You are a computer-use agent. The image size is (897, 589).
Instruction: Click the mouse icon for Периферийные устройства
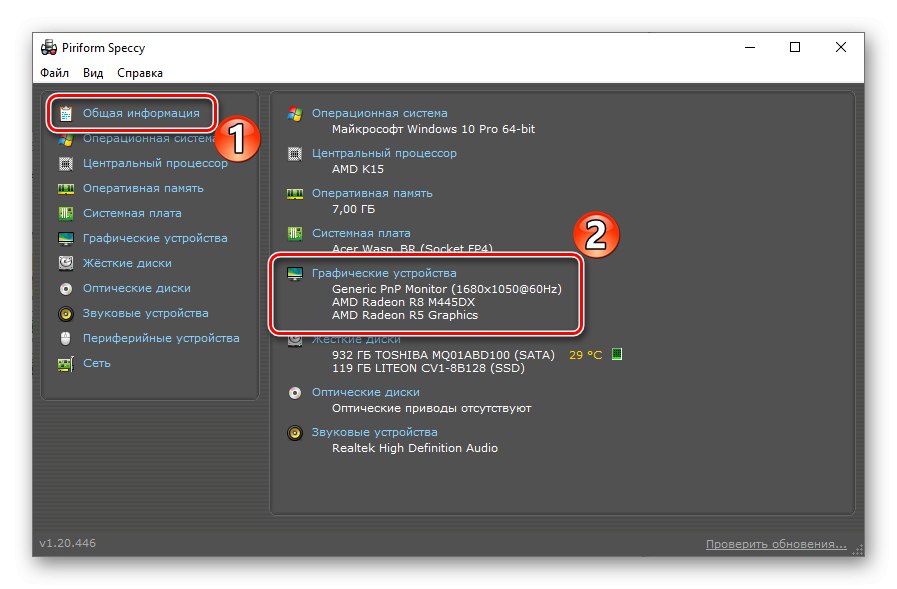coord(66,339)
